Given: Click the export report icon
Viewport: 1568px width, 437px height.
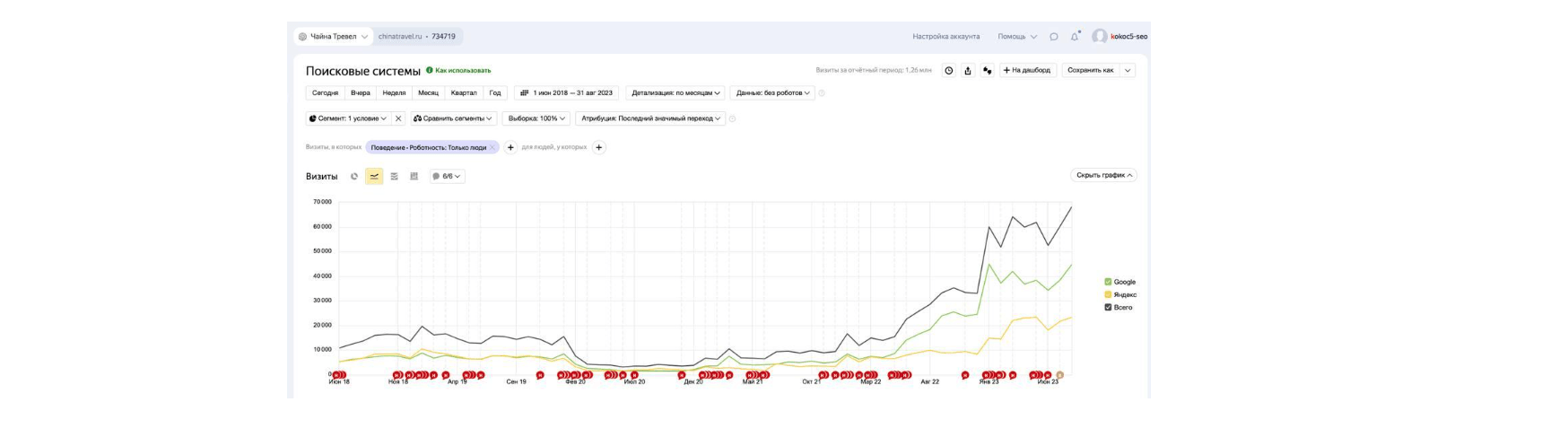Looking at the screenshot, I should [968, 71].
